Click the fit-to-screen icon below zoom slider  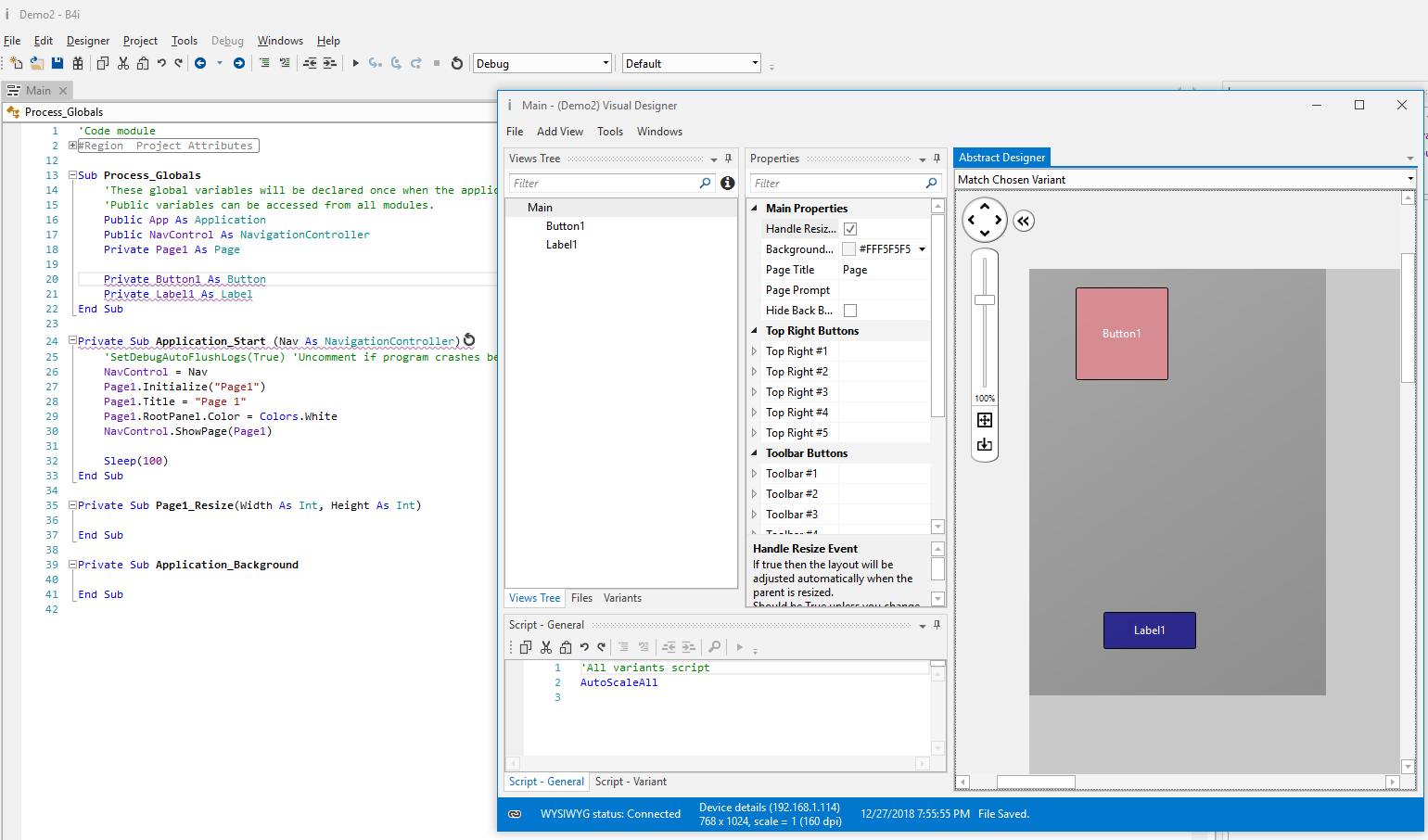click(x=985, y=420)
